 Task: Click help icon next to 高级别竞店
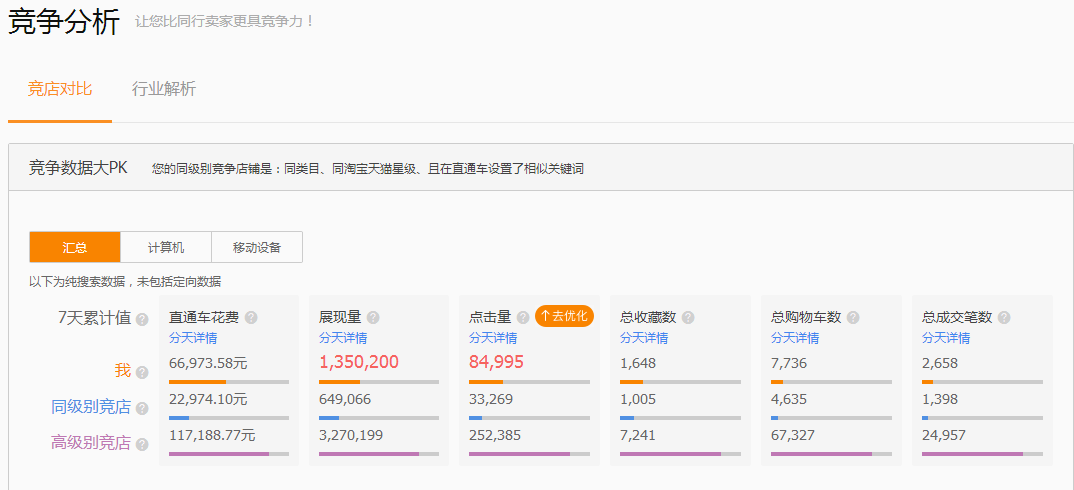(142, 443)
